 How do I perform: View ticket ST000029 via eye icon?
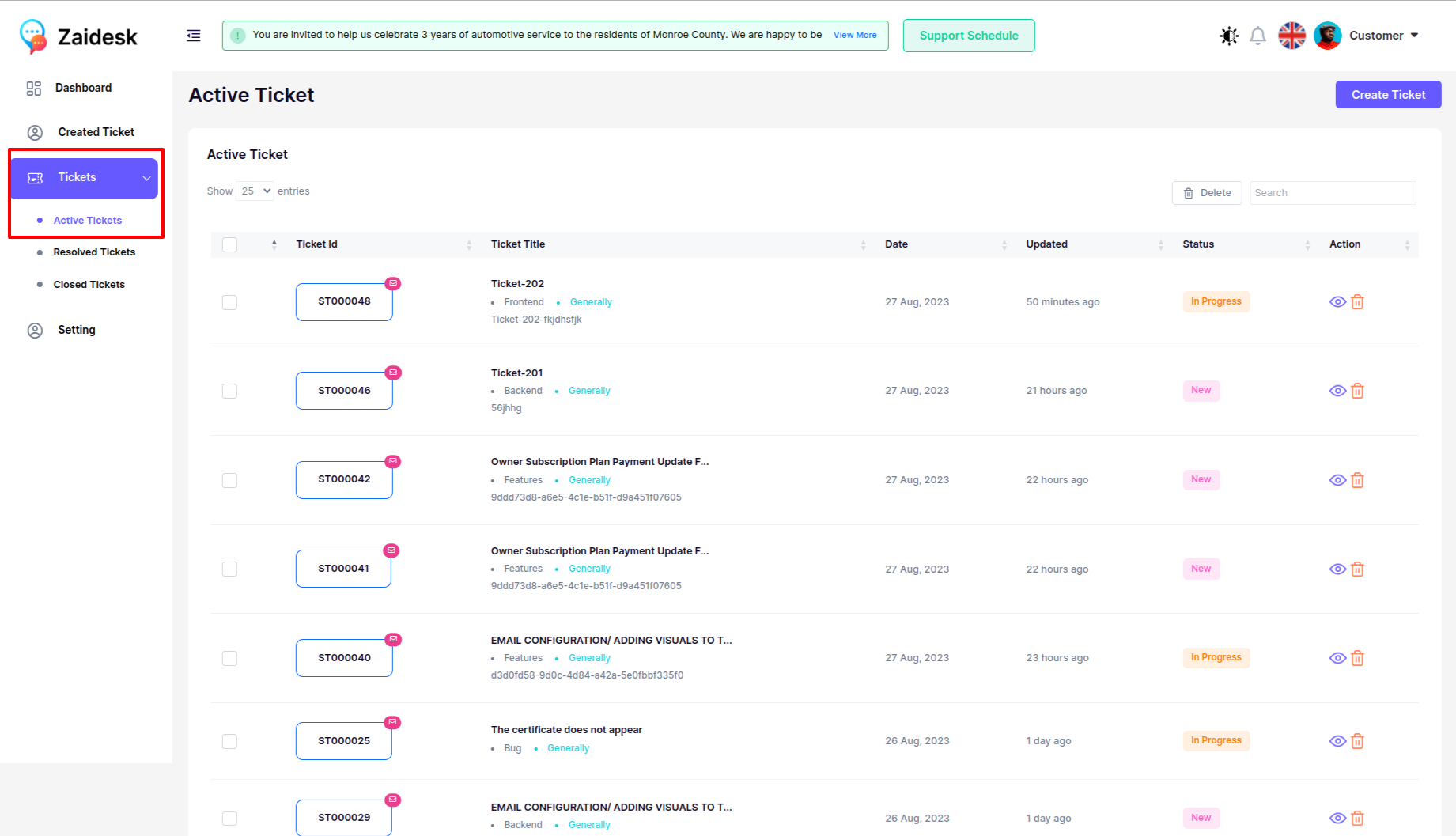[x=1337, y=818]
